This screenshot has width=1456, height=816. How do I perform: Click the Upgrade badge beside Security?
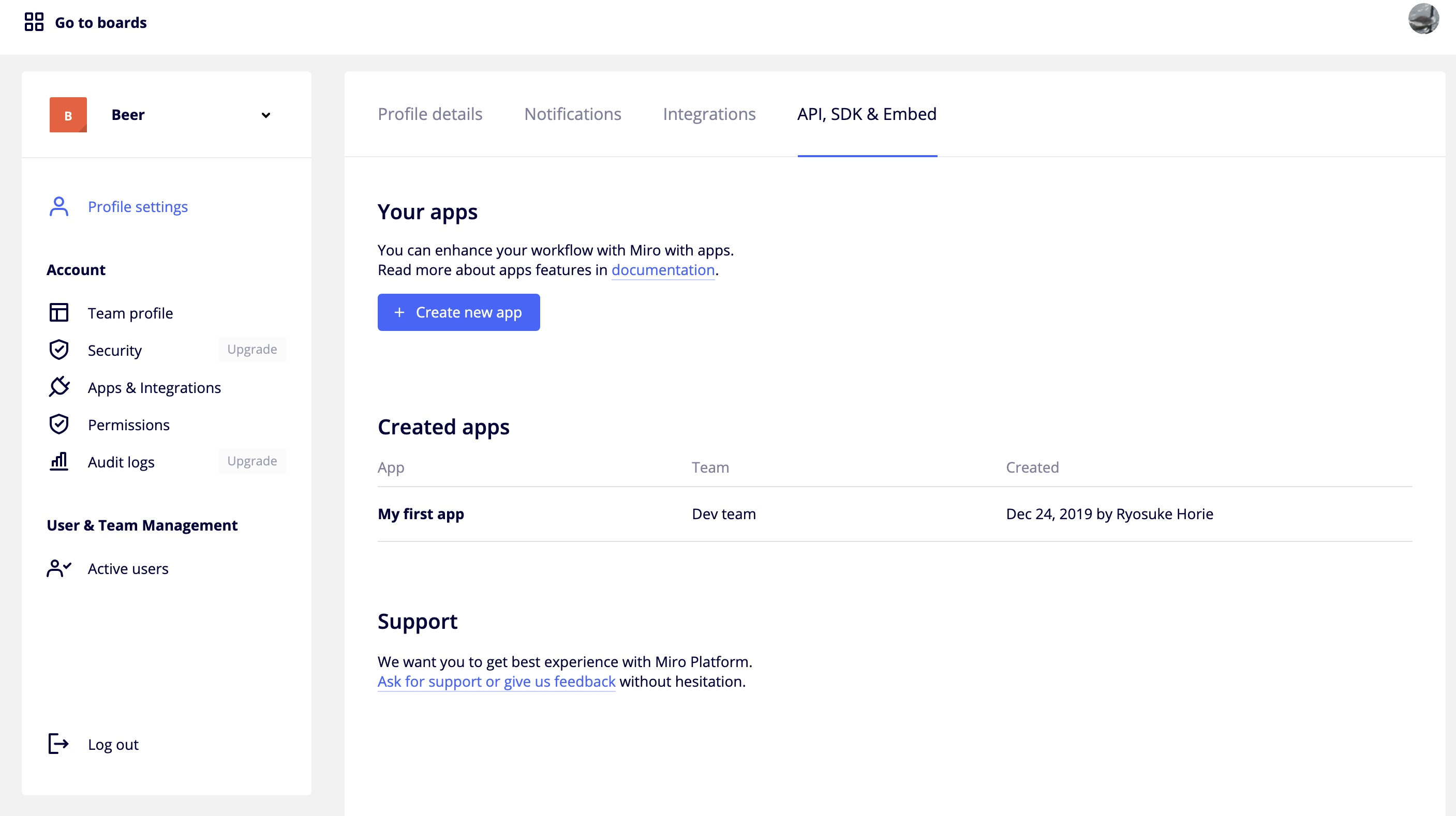coord(251,350)
